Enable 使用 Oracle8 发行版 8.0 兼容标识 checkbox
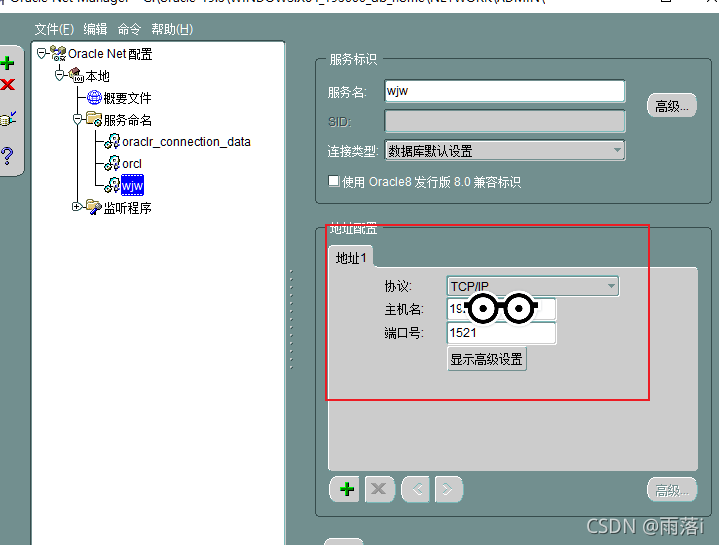Image resolution: width=719 pixels, height=545 pixels. coord(333,181)
